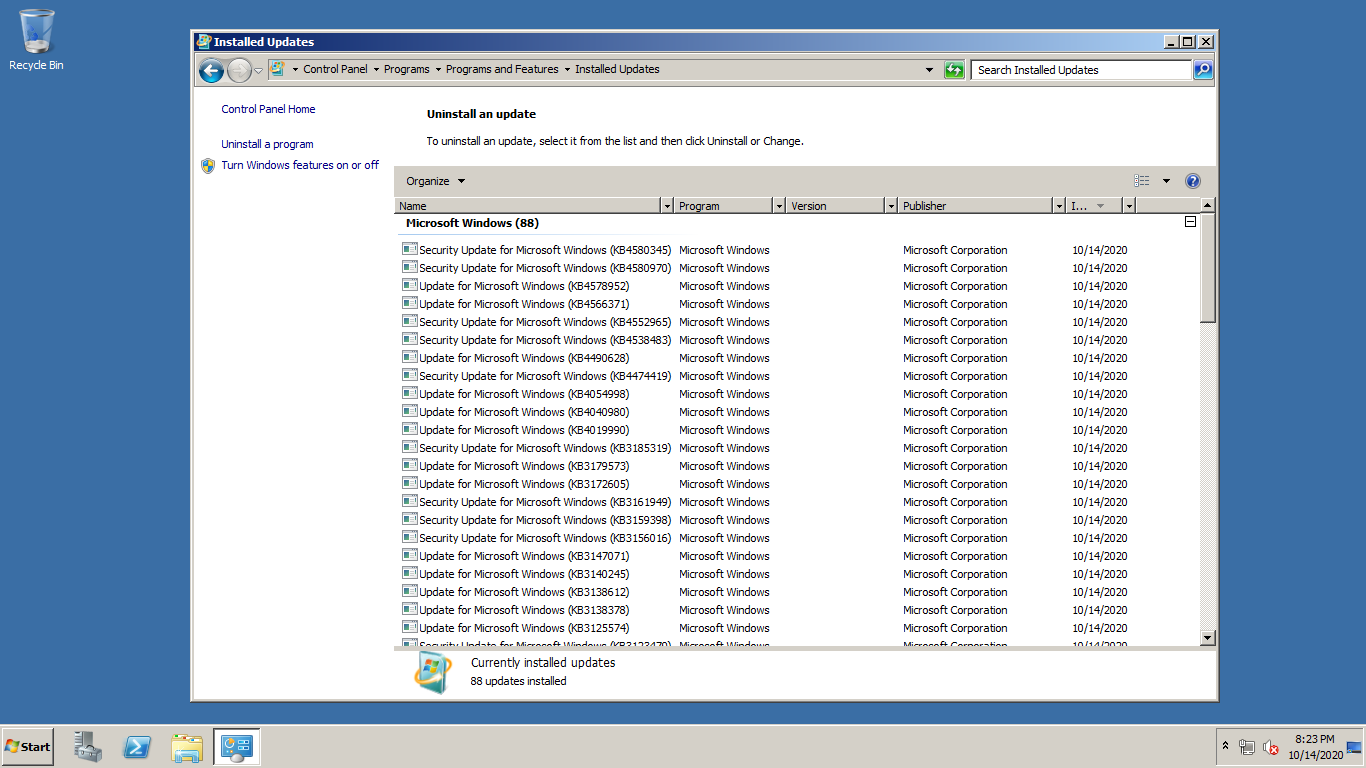
Task: Click the vertical scrollbar thumb
Action: (1207, 268)
